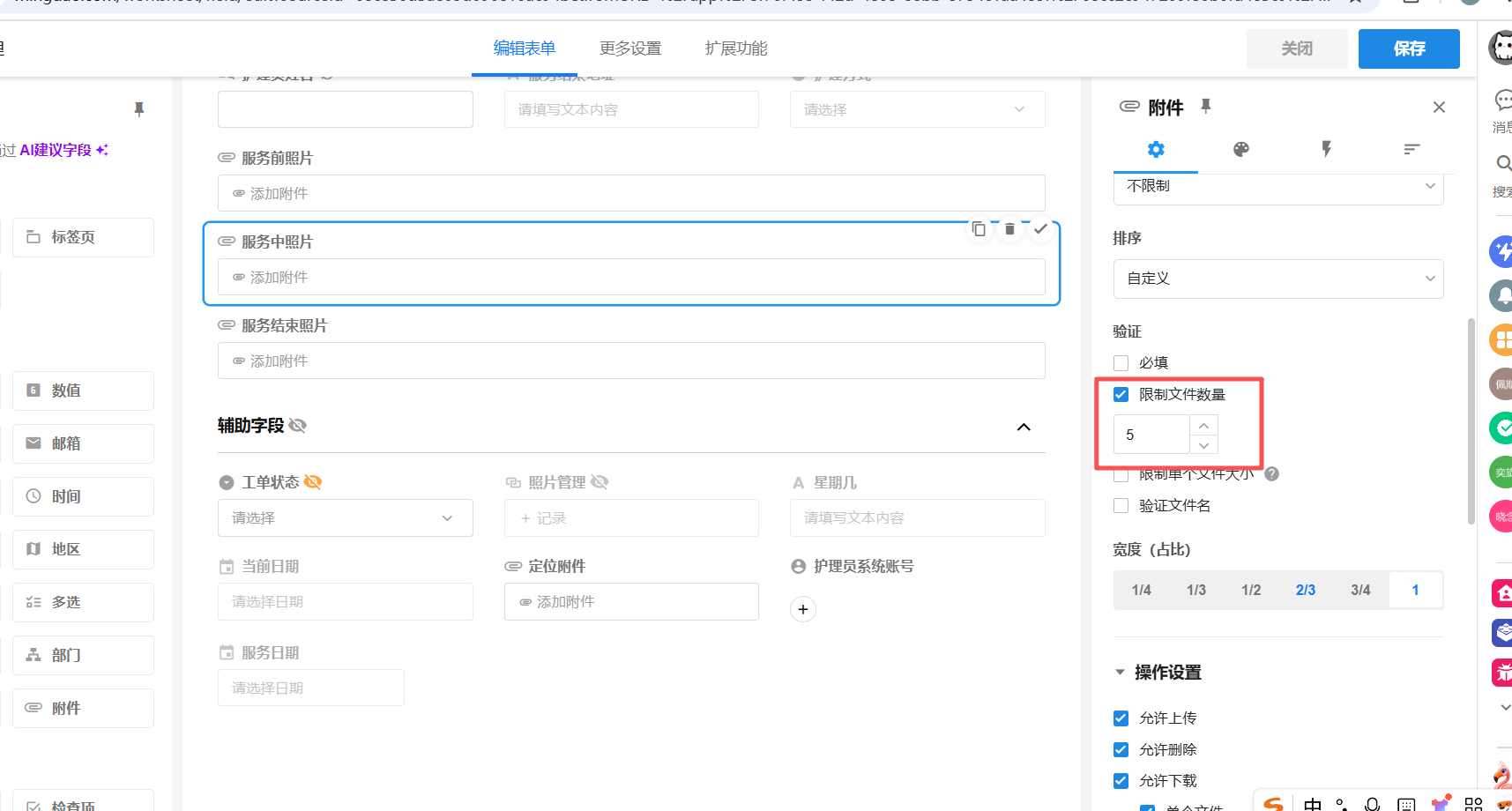Switch to the 更多设置 tab

630,48
